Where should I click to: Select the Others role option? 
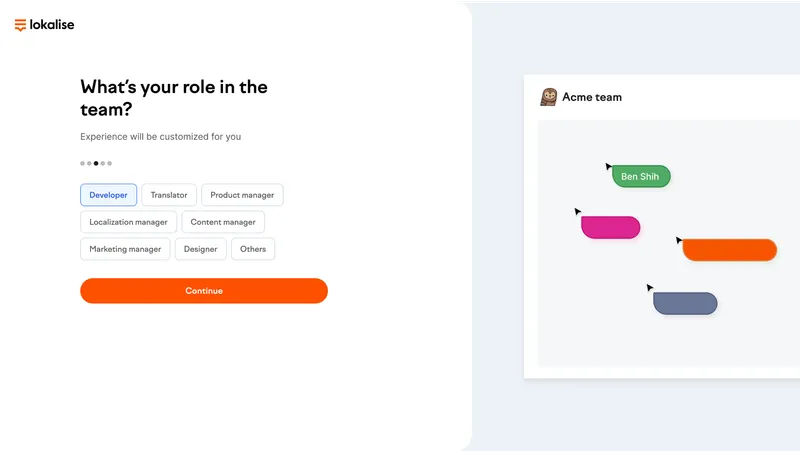pos(253,249)
